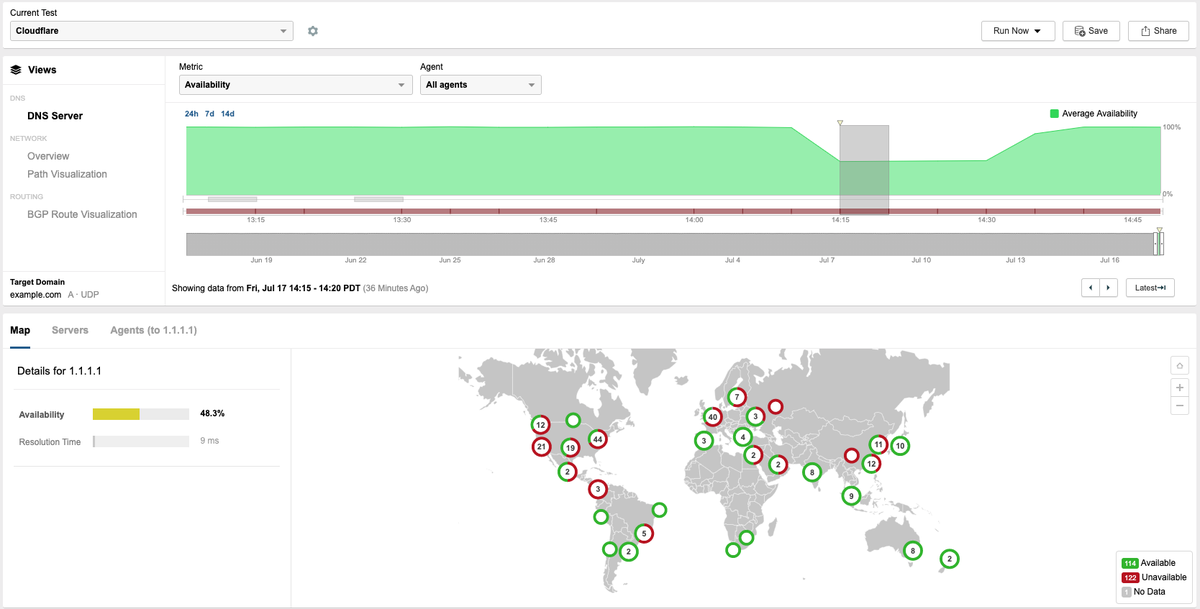Screen dimensions: 1200x609
Task: Open the Agents (to 1.1.1.1) tab
Action: point(153,330)
